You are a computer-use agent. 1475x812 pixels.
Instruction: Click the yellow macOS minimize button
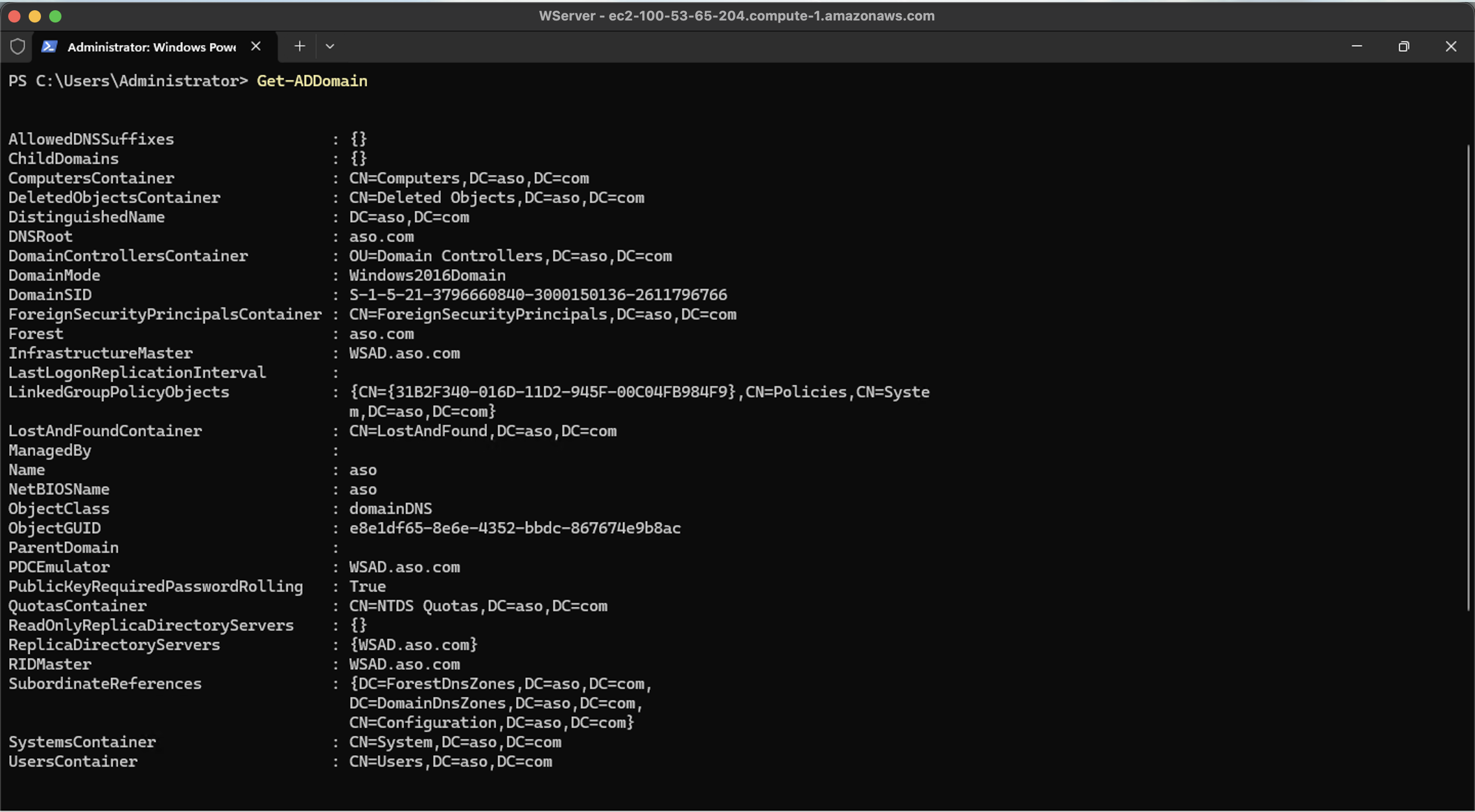[x=35, y=16]
